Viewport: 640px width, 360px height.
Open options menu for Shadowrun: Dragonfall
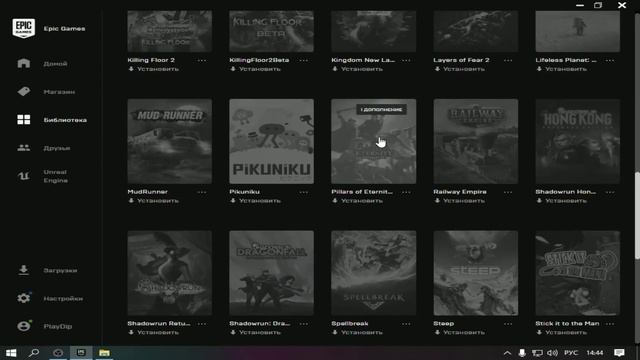point(304,324)
